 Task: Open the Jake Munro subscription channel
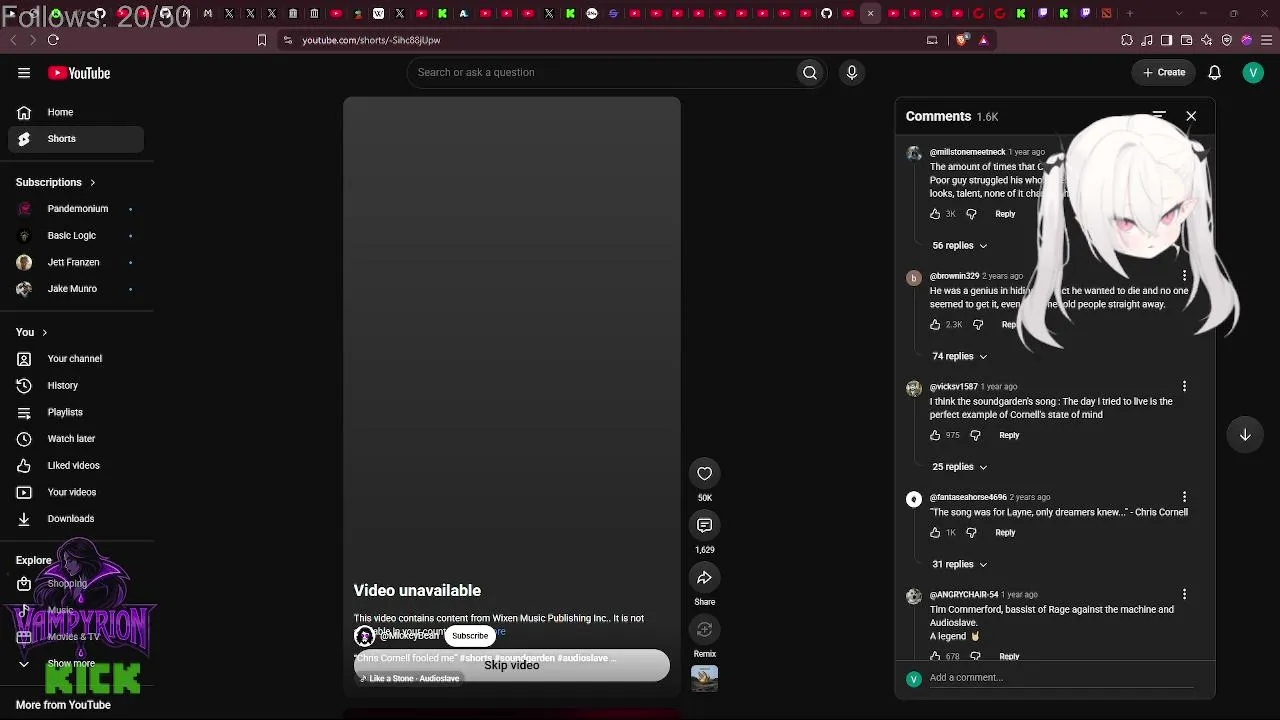point(76,289)
